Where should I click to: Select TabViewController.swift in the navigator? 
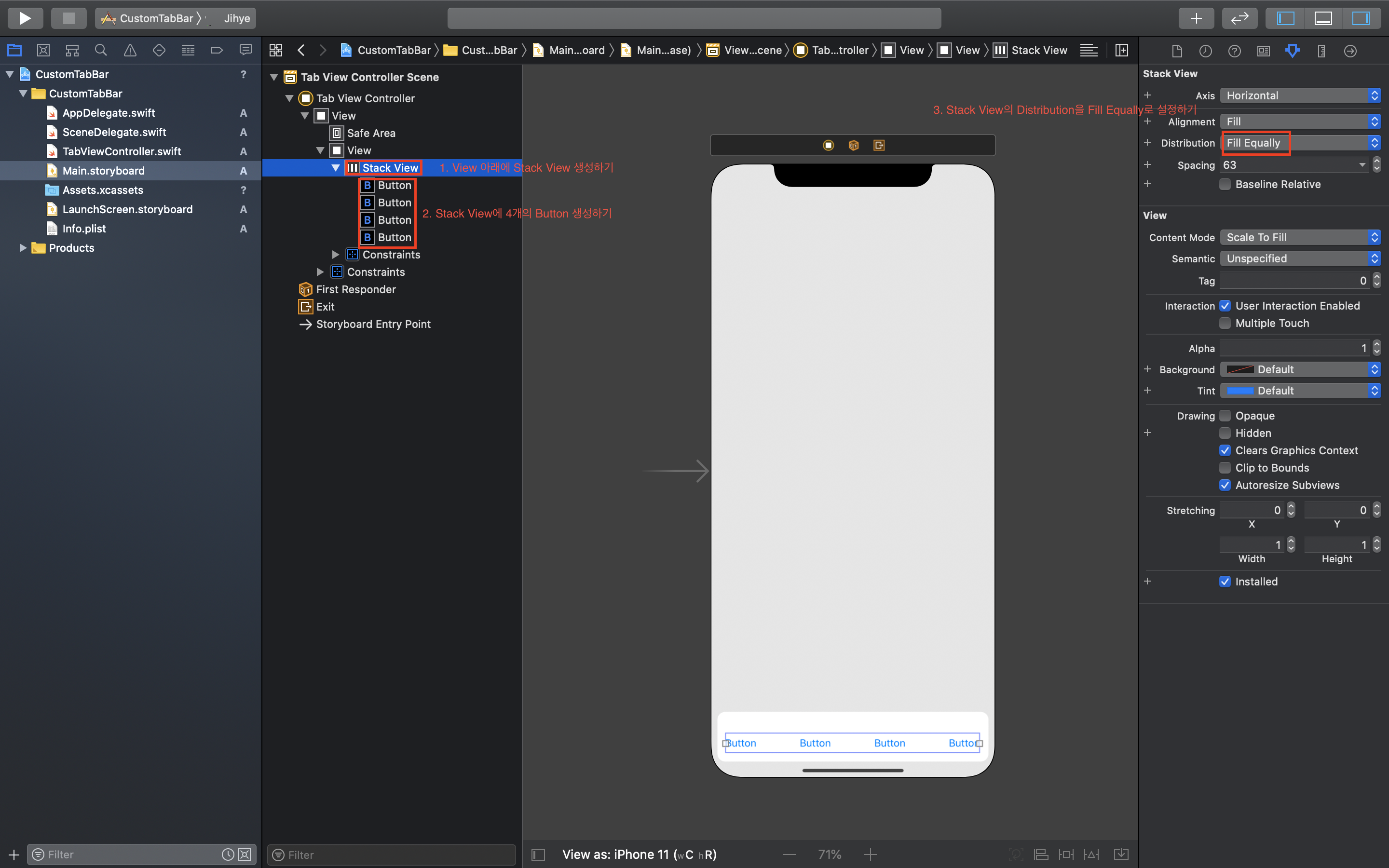(x=121, y=151)
